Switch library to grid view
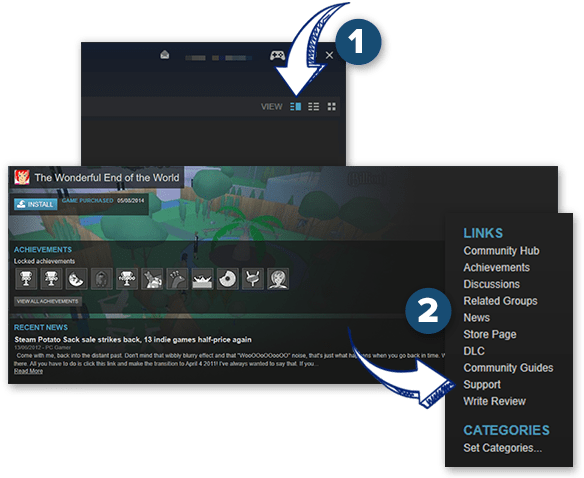584x478 pixels. coord(331,107)
